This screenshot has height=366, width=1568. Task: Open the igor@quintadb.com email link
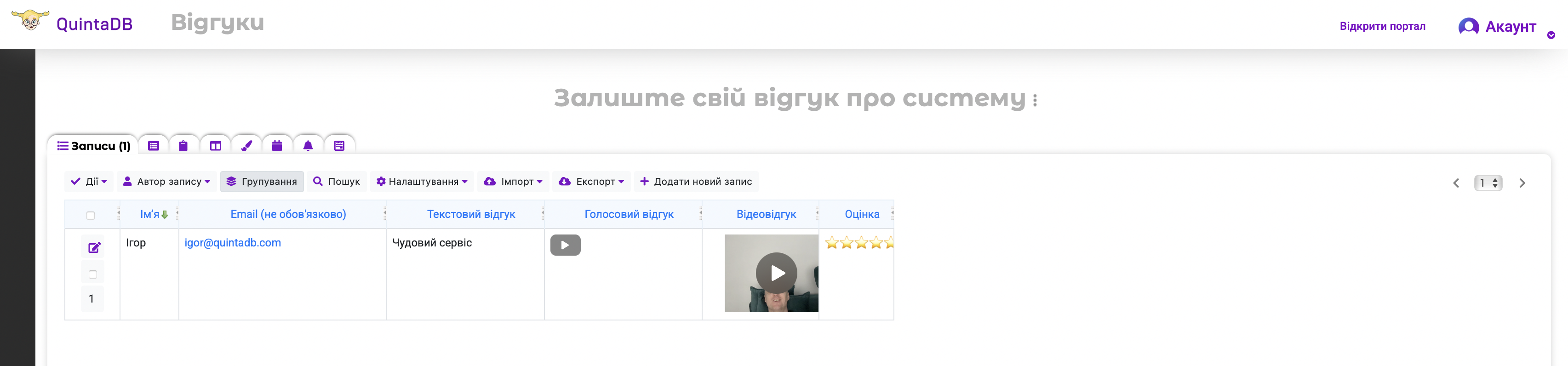(233, 243)
